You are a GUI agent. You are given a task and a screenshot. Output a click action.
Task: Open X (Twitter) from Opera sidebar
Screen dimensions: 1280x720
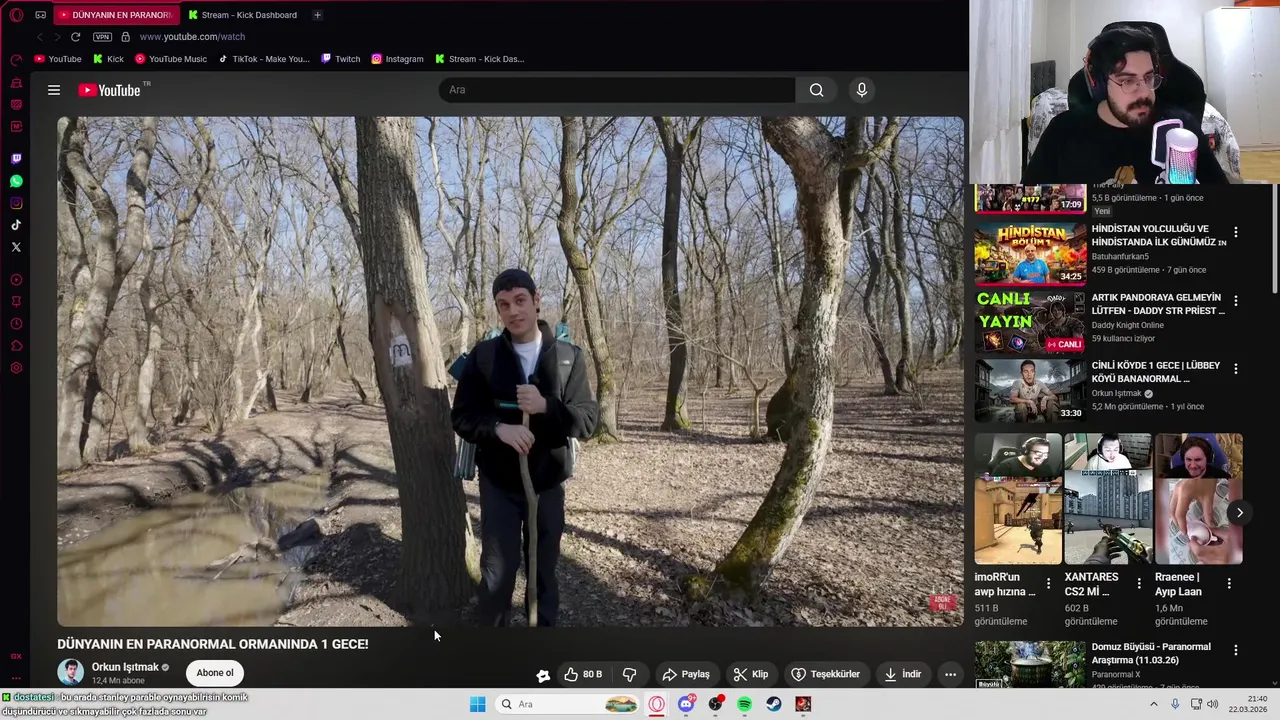tap(16, 247)
